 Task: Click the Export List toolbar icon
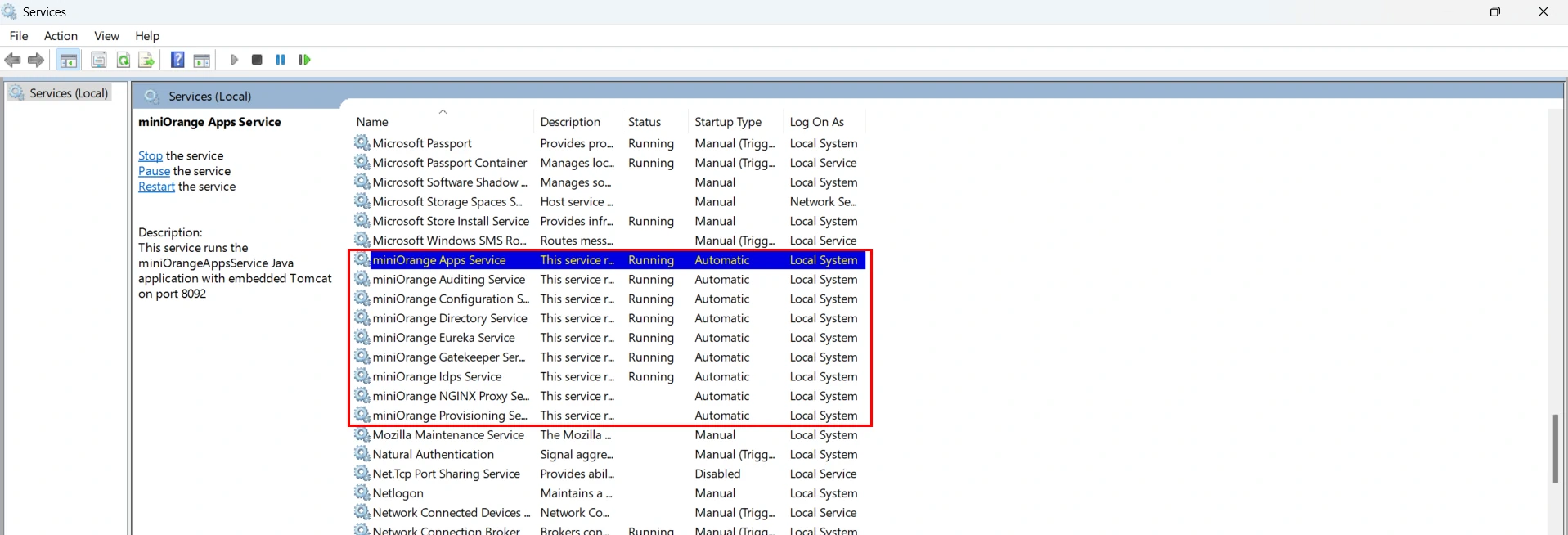point(146,60)
